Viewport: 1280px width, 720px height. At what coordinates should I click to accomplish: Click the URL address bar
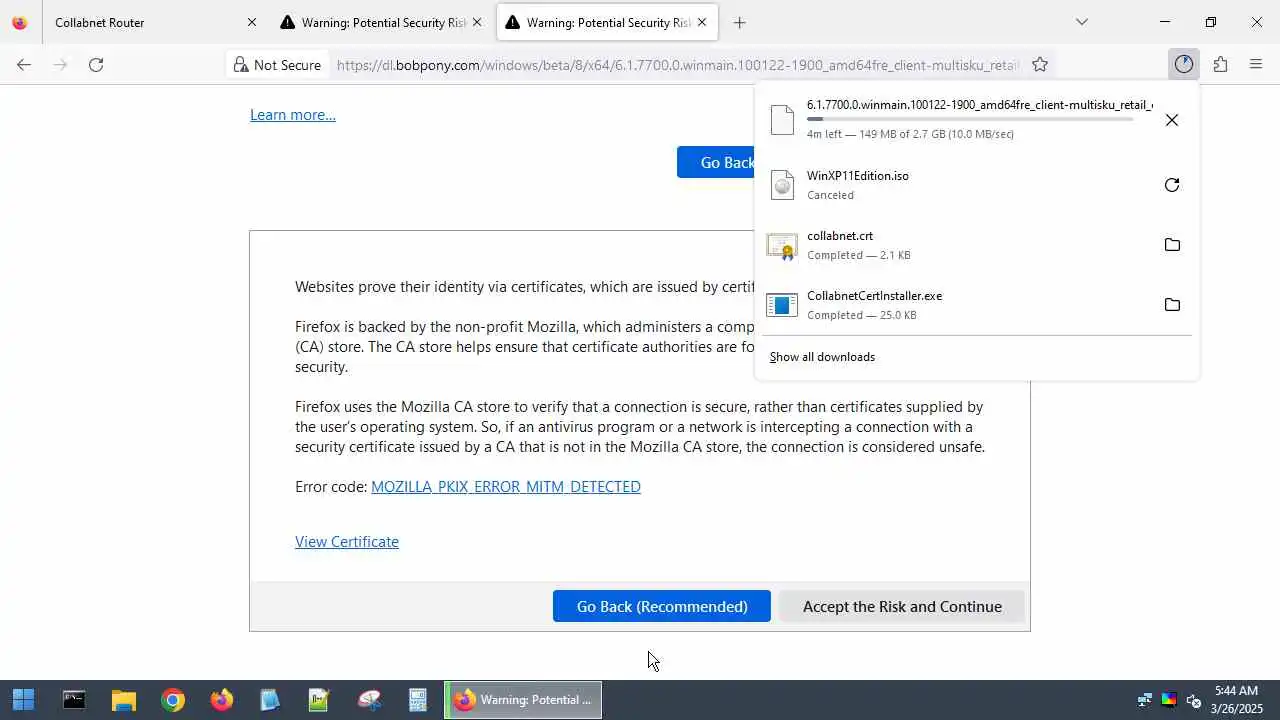pos(676,65)
